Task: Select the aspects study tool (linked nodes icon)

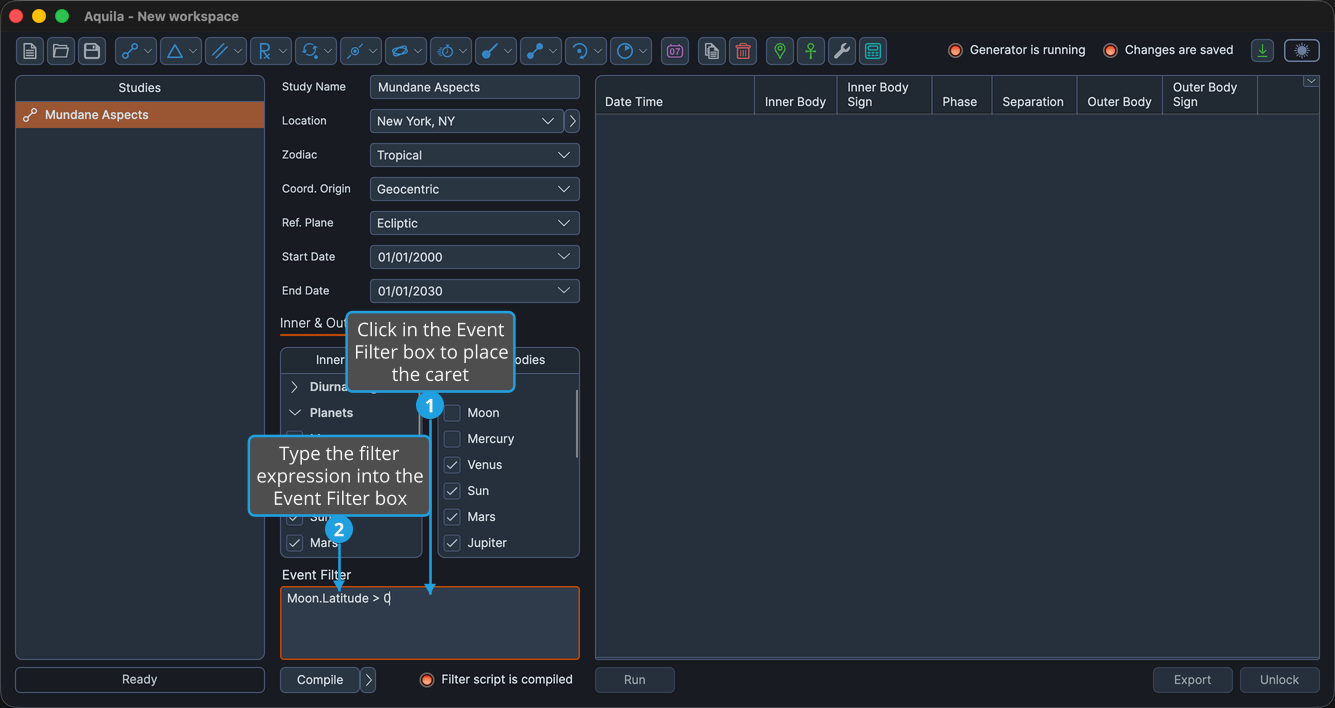Action: point(136,51)
